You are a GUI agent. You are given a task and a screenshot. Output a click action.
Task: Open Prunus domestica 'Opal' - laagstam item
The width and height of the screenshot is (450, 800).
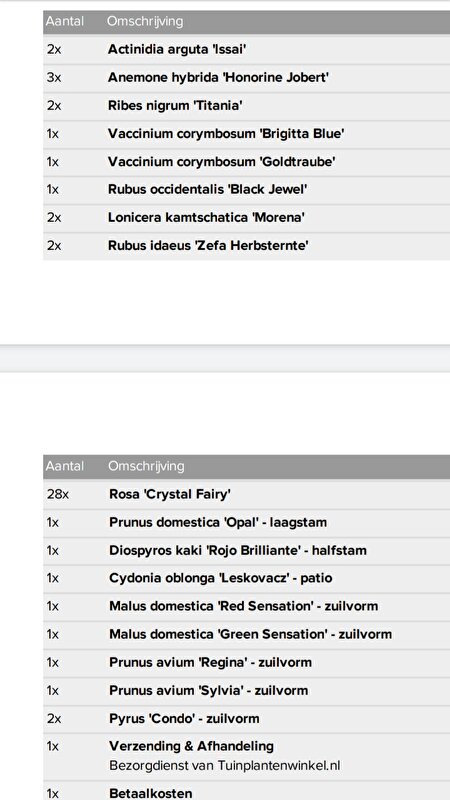point(218,522)
